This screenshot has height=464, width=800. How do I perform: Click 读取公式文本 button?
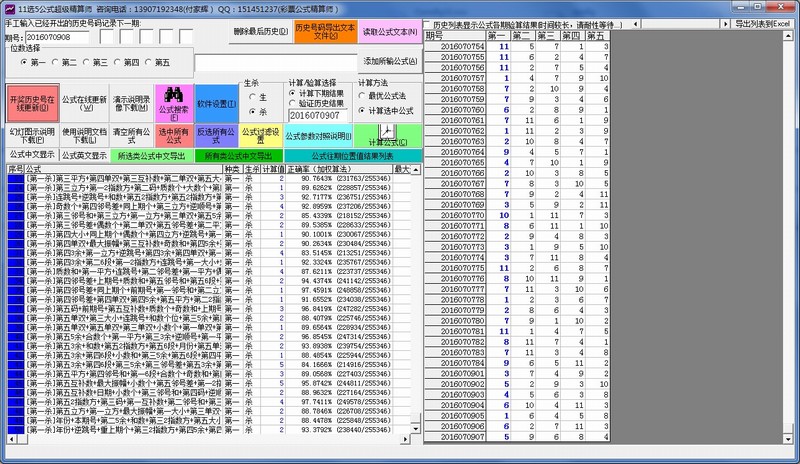click(x=386, y=32)
